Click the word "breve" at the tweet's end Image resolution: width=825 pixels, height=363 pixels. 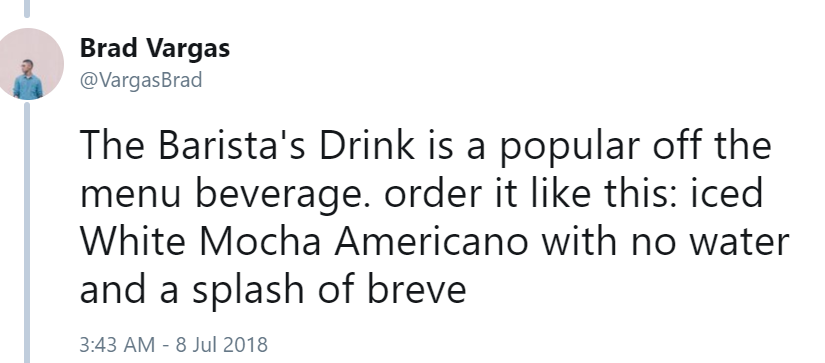(417, 290)
